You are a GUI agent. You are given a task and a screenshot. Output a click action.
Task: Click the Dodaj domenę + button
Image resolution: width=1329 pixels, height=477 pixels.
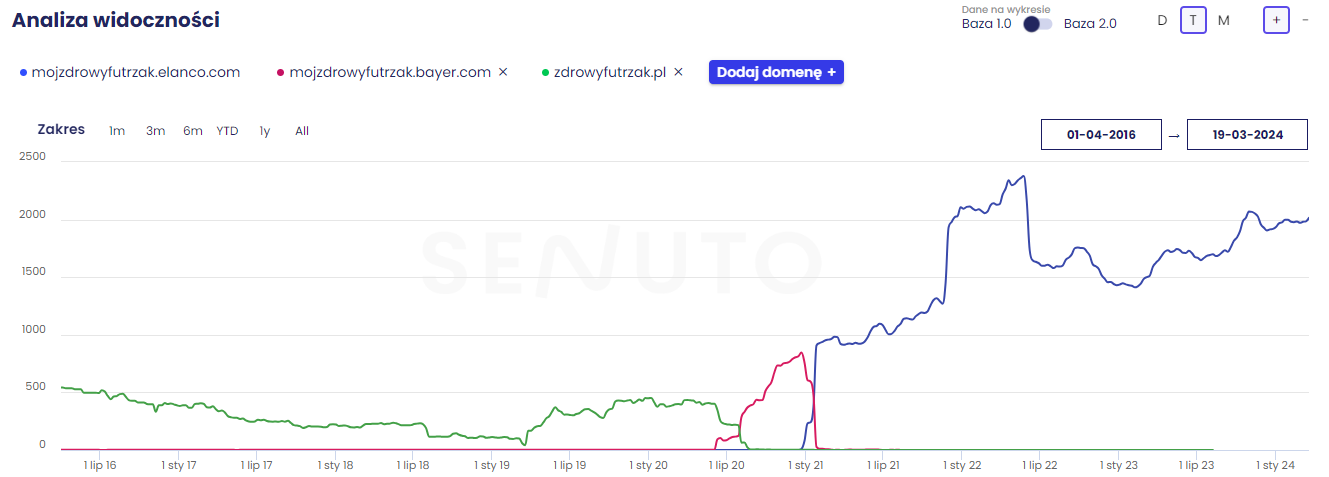pos(776,72)
